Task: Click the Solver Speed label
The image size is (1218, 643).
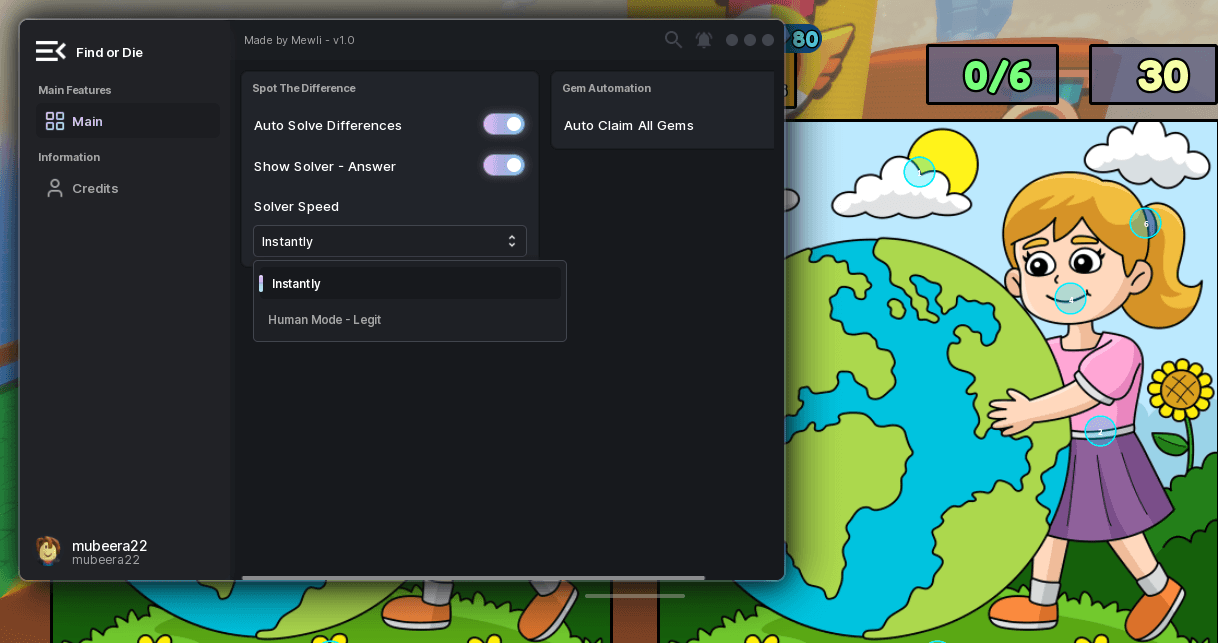Action: click(296, 206)
